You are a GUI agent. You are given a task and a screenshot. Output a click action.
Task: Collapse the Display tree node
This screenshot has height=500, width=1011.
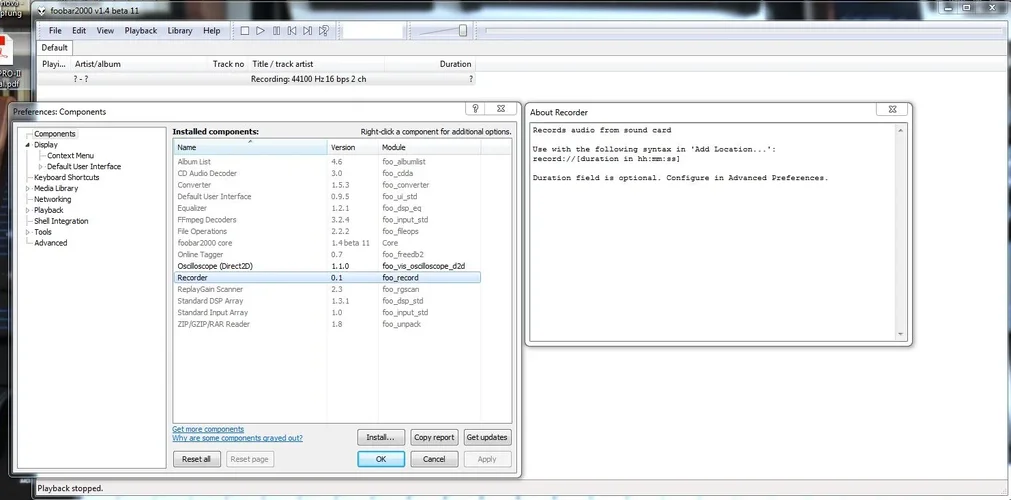28,145
